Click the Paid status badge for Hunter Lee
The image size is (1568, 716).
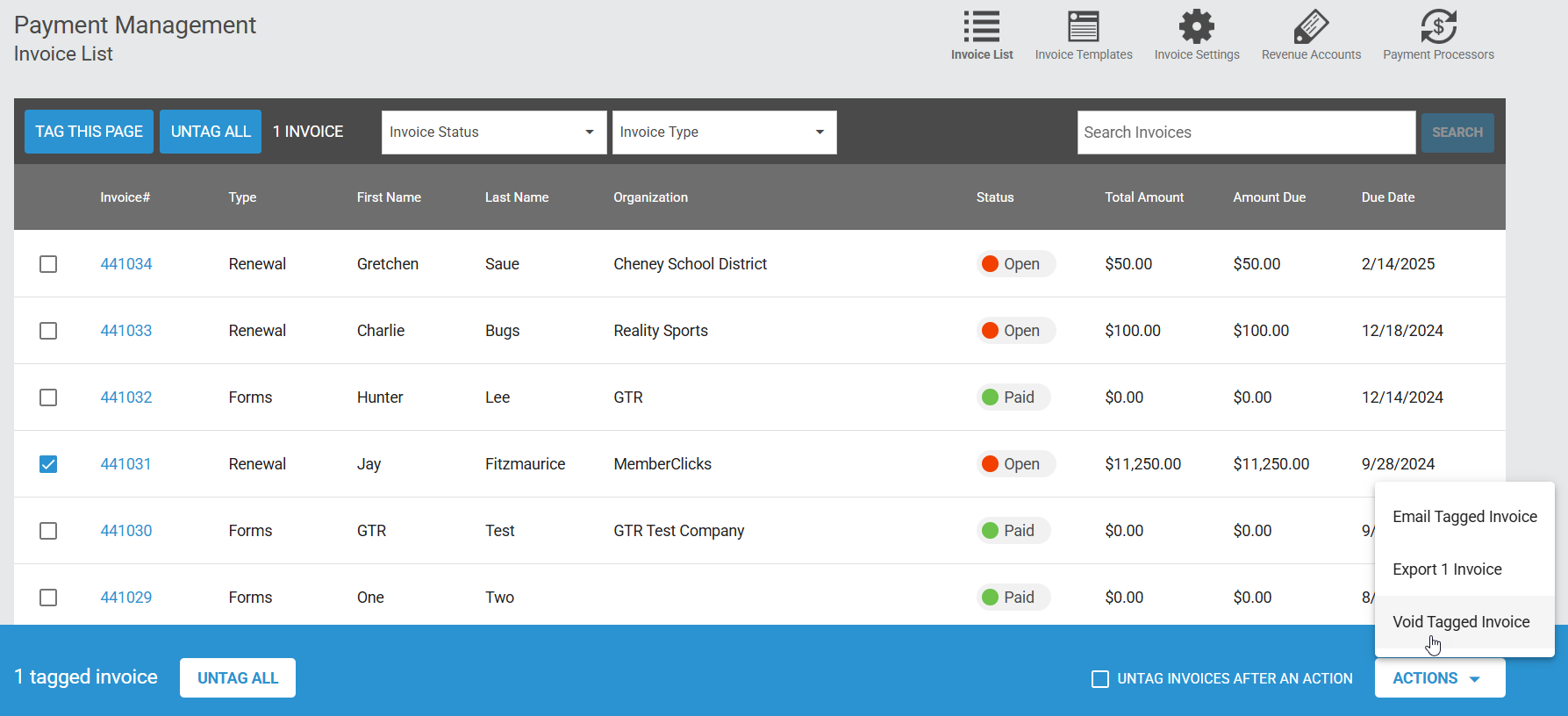1013,397
